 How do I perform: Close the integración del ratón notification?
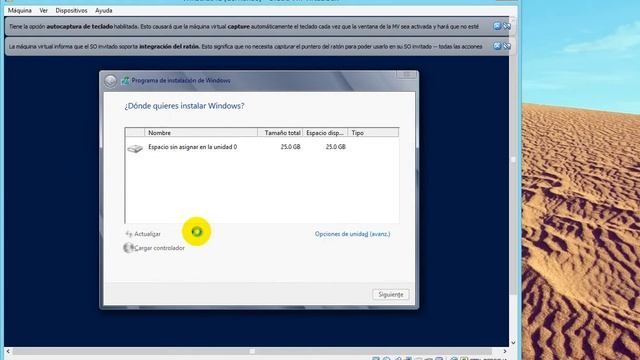(x=497, y=46)
